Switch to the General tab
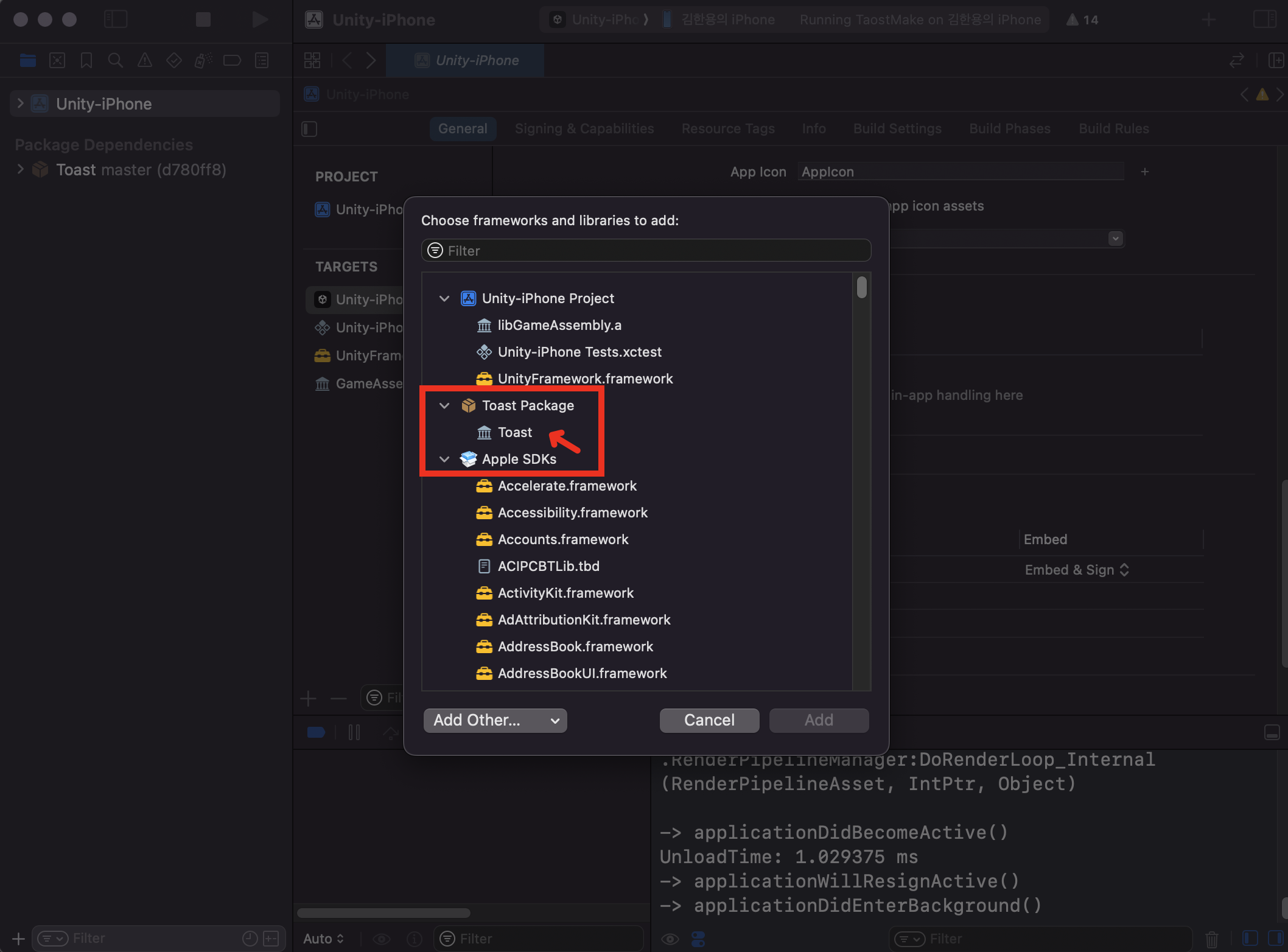Image resolution: width=1288 pixels, height=952 pixels. (x=463, y=128)
